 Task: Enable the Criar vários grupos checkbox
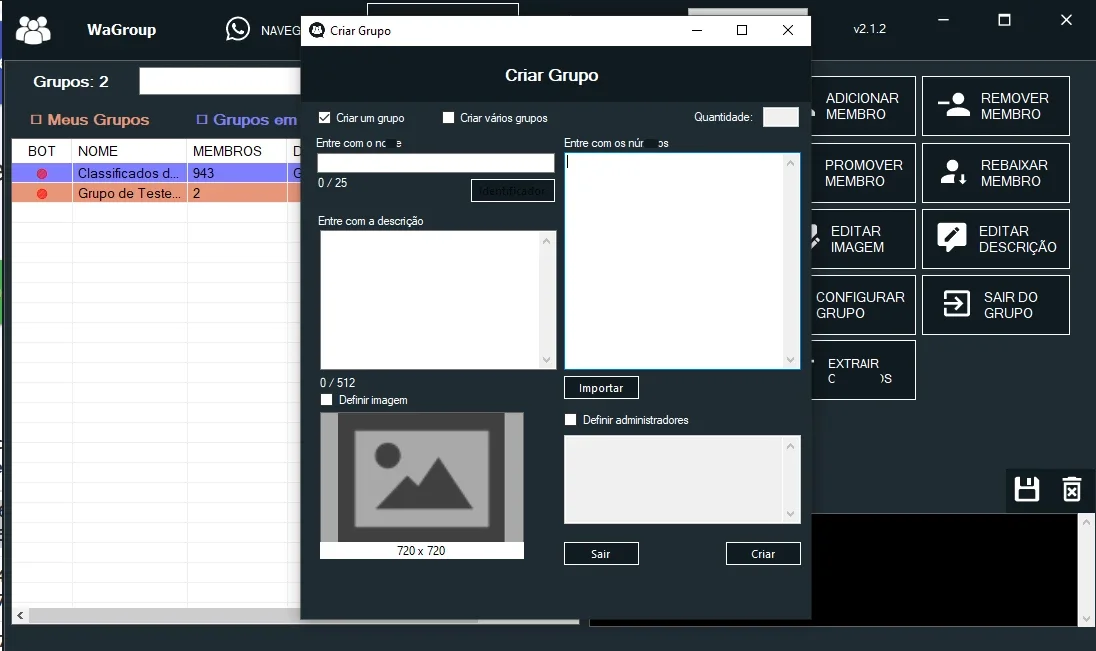pyautogui.click(x=448, y=117)
